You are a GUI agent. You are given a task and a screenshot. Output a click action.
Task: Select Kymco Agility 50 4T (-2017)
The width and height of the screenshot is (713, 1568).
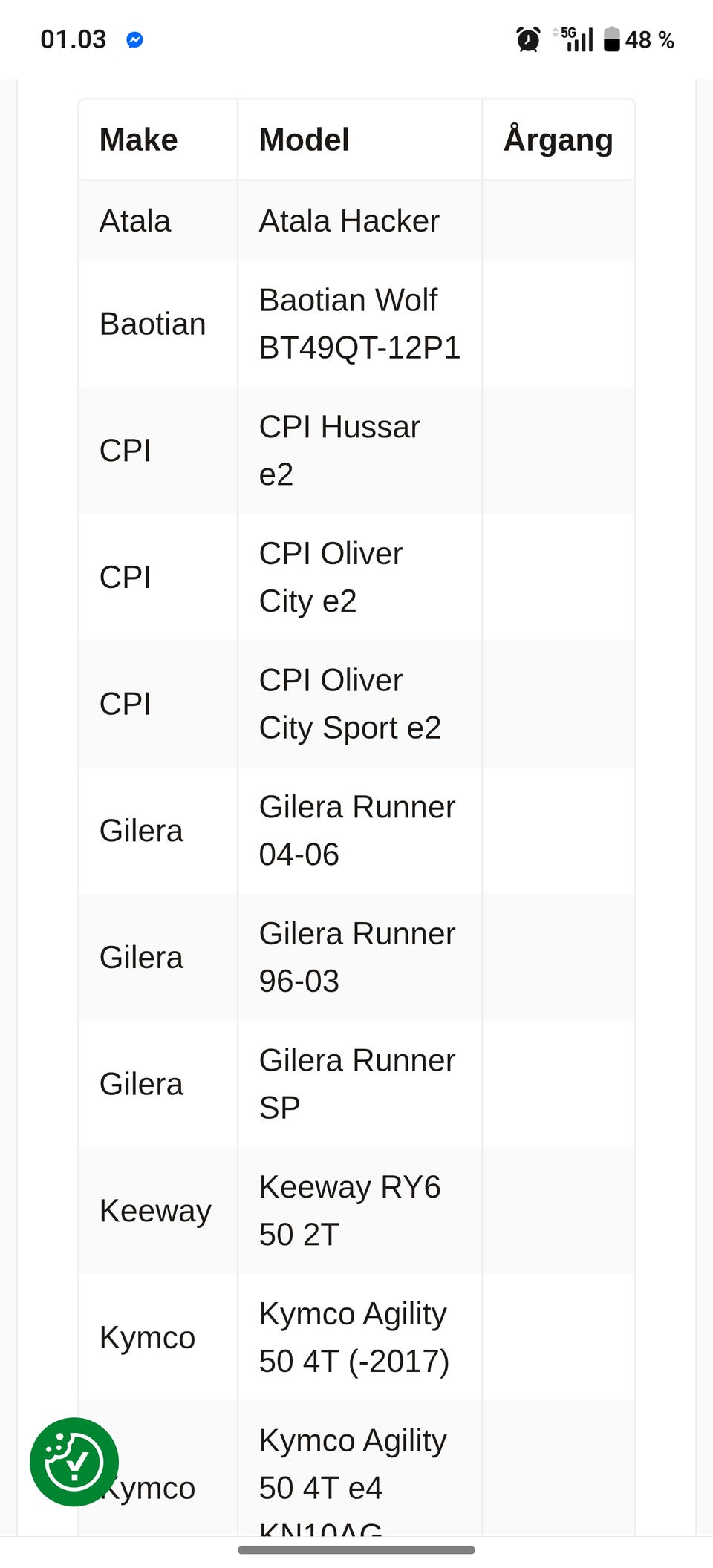(354, 1337)
